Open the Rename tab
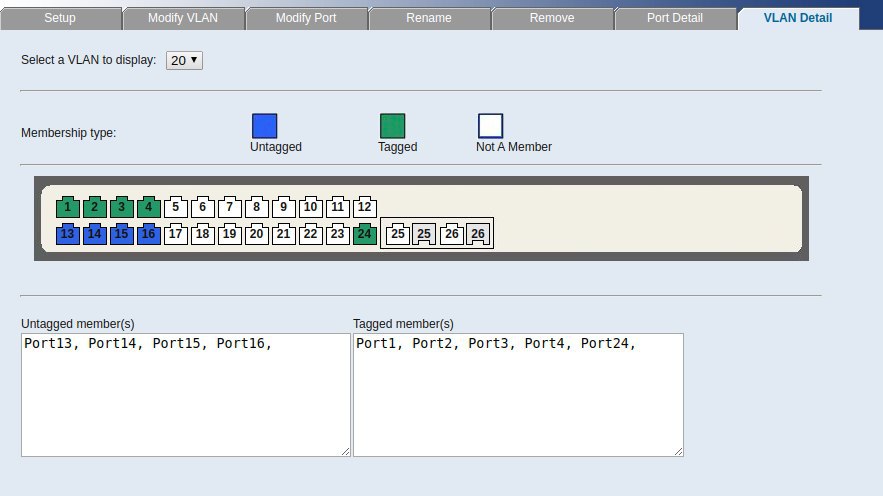The width and height of the screenshot is (883, 496). click(x=429, y=18)
